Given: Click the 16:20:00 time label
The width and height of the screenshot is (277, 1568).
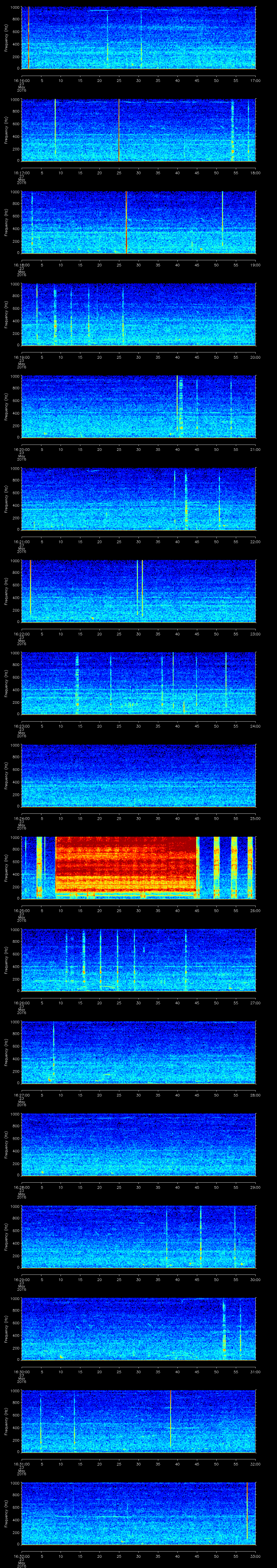Looking at the screenshot, I should pos(22,449).
